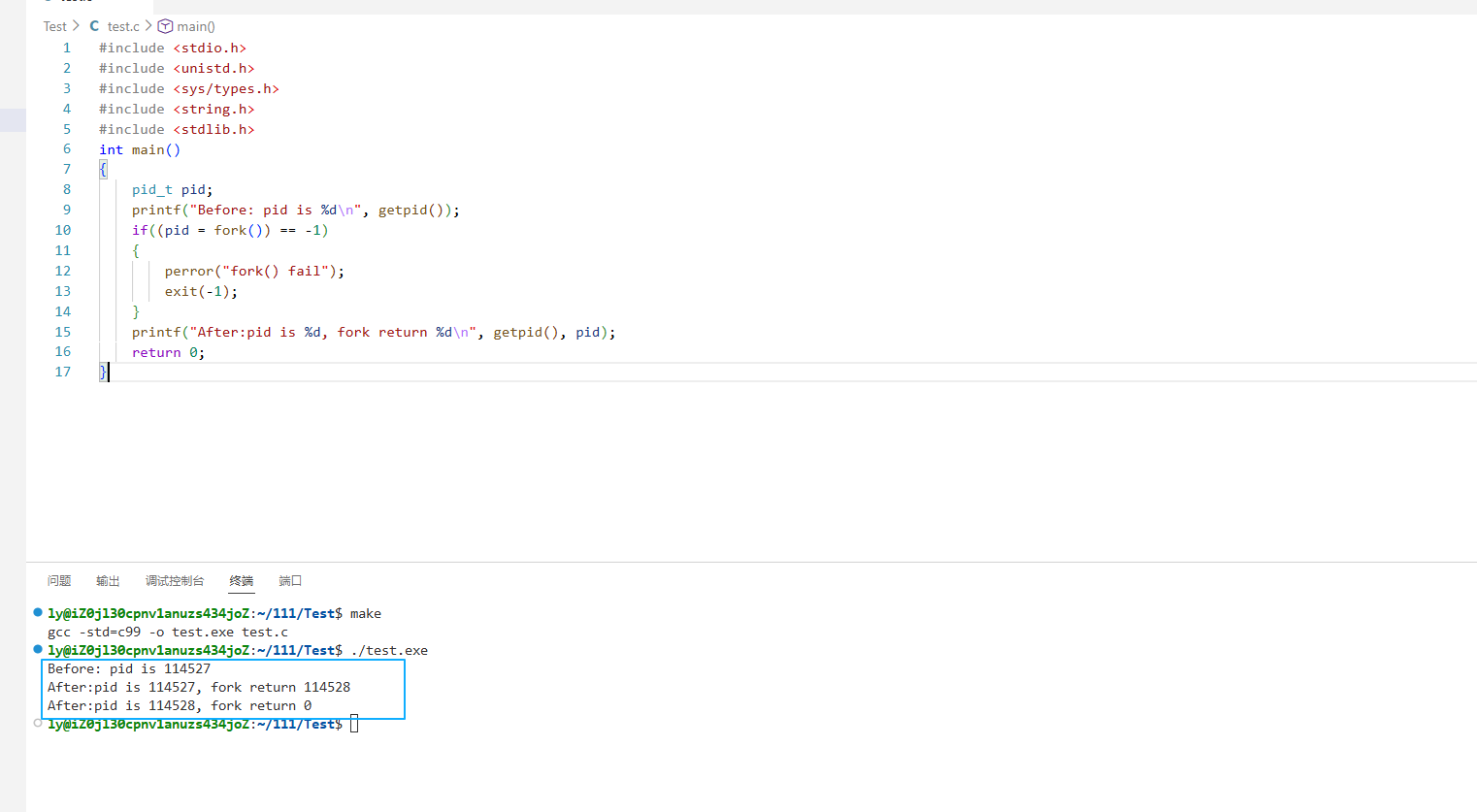Click the closing brace on line 17
This screenshot has height=812, width=1477.
click(103, 372)
